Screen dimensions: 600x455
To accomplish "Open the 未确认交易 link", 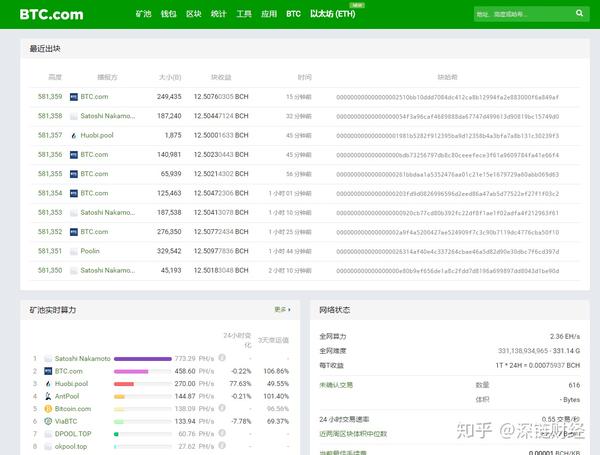I will (x=336, y=385).
